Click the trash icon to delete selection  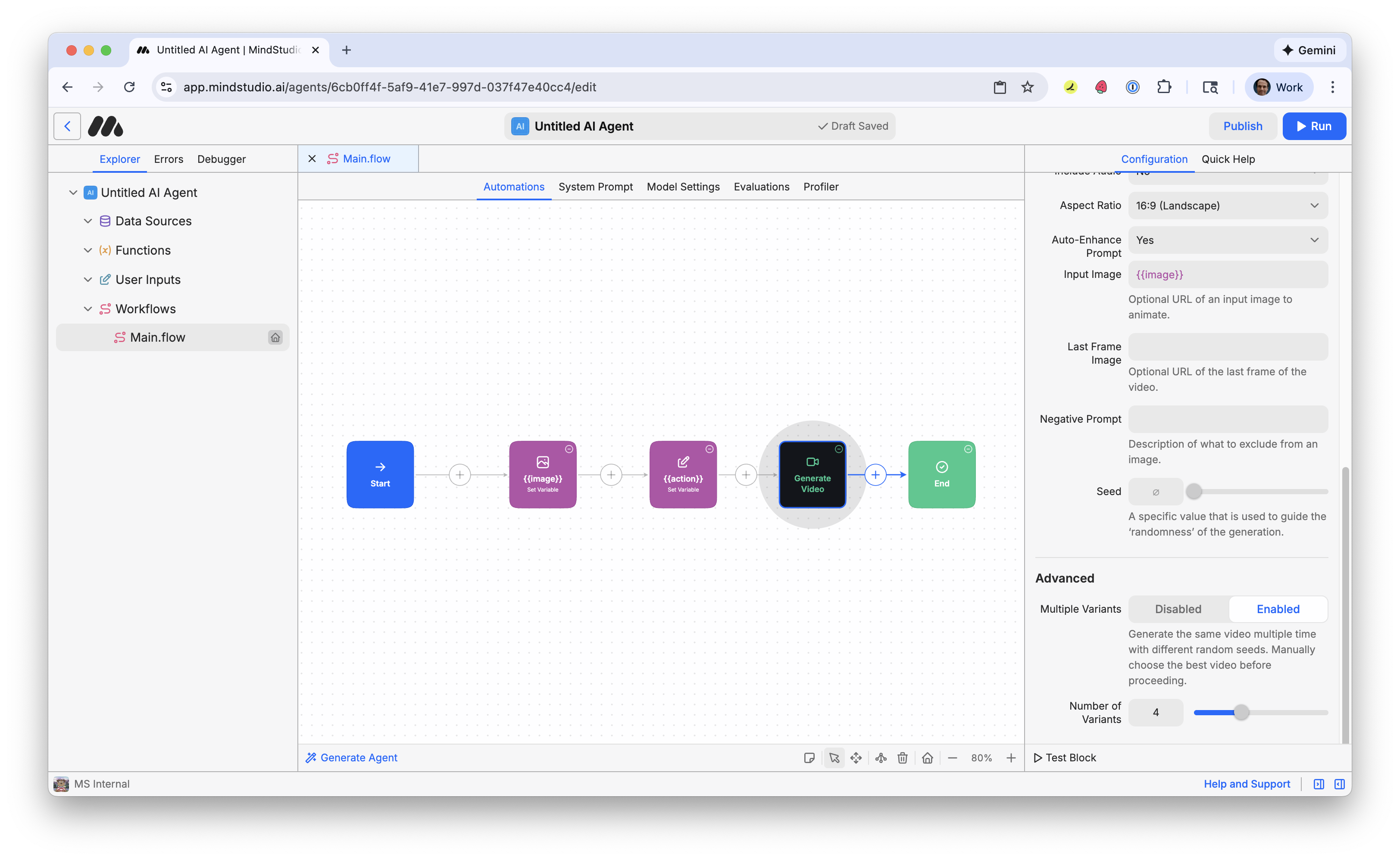click(x=902, y=757)
